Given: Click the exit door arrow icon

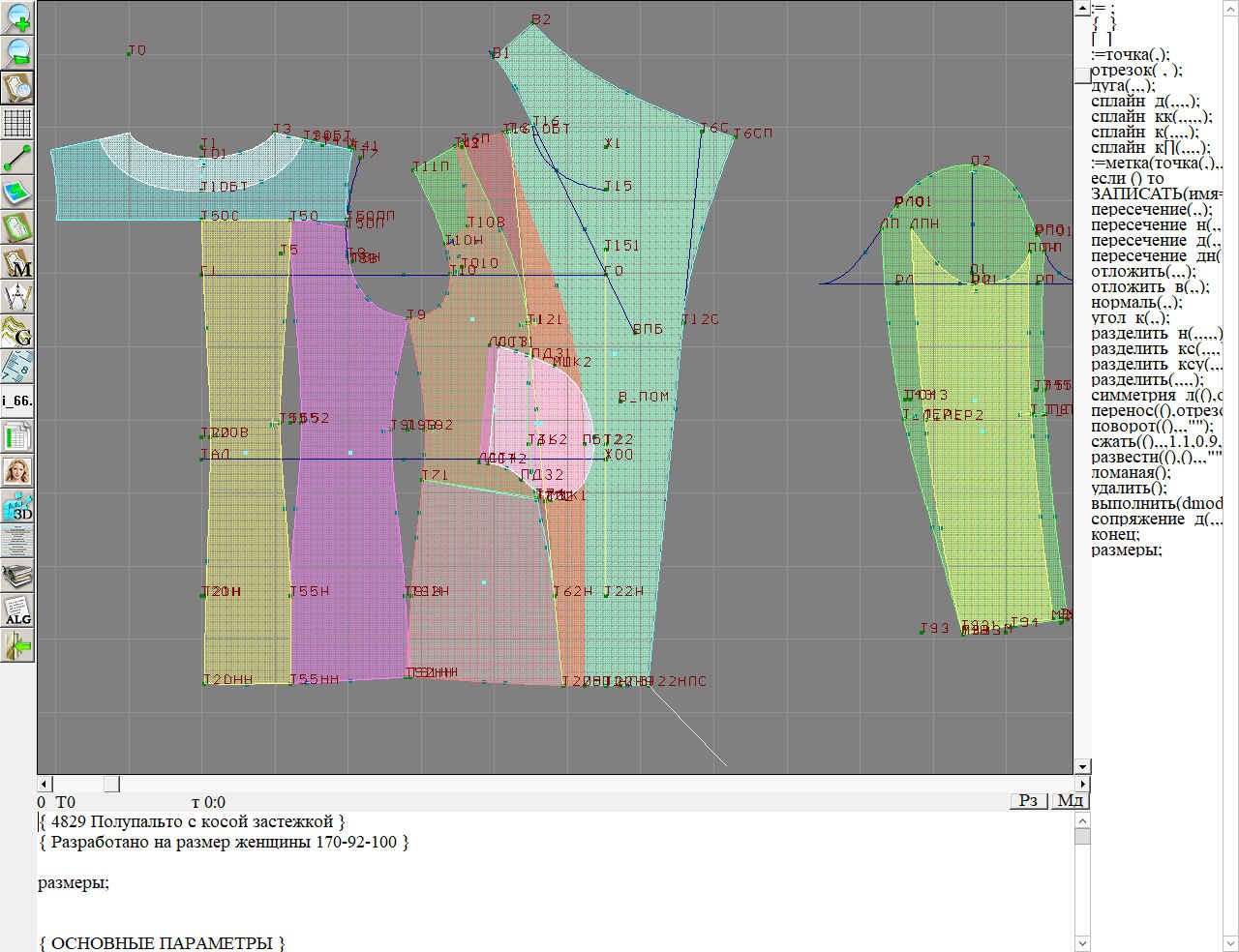Looking at the screenshot, I should pos(17,644).
